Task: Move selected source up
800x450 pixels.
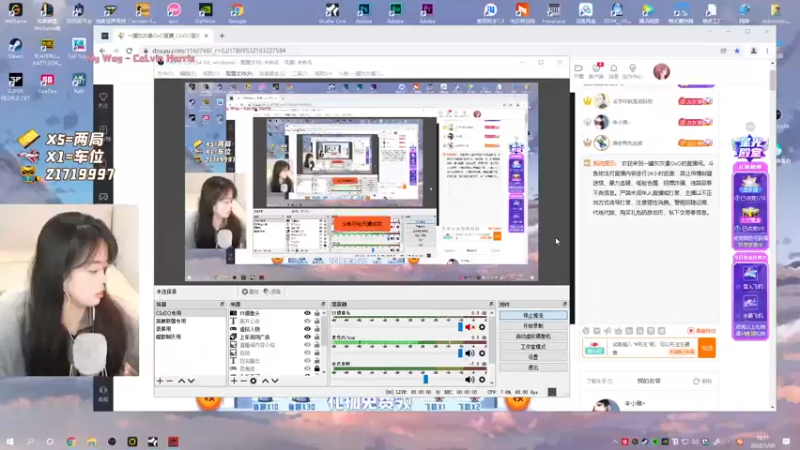Action: 265,381
